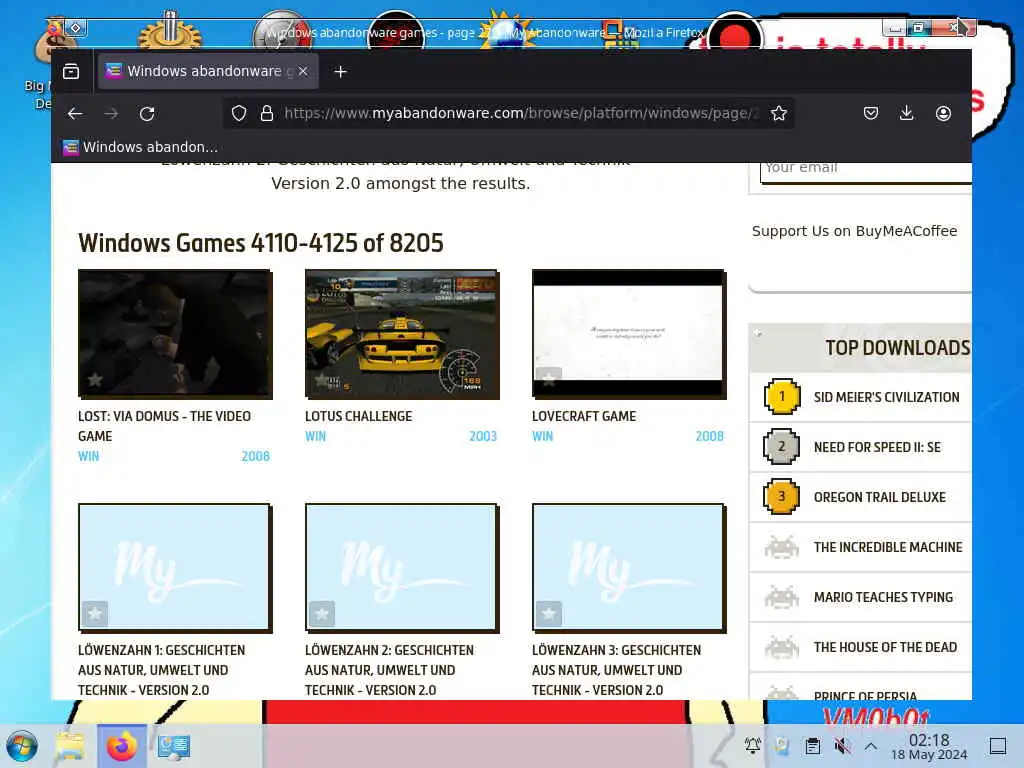
Task: Favorite Lotus Challenge with its star
Action: (321, 379)
